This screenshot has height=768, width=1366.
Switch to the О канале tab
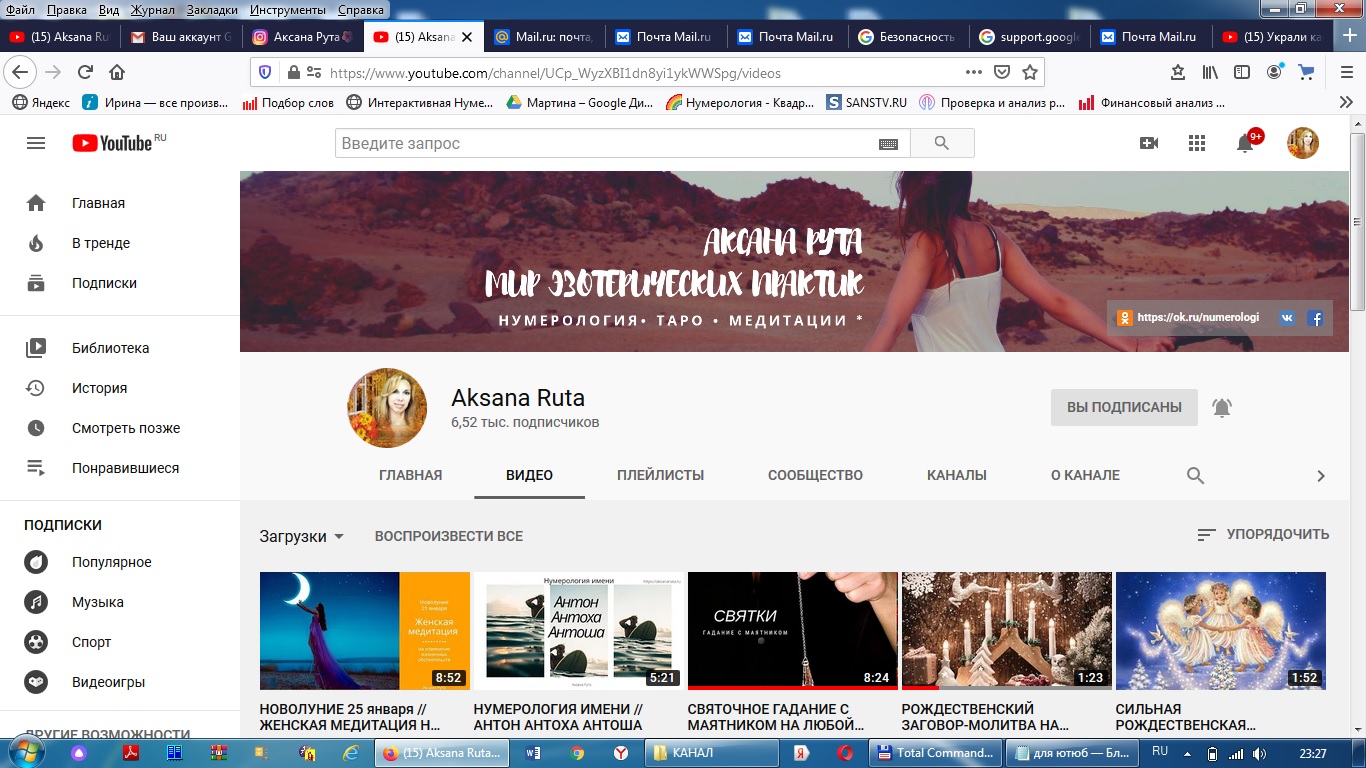[x=1085, y=476]
